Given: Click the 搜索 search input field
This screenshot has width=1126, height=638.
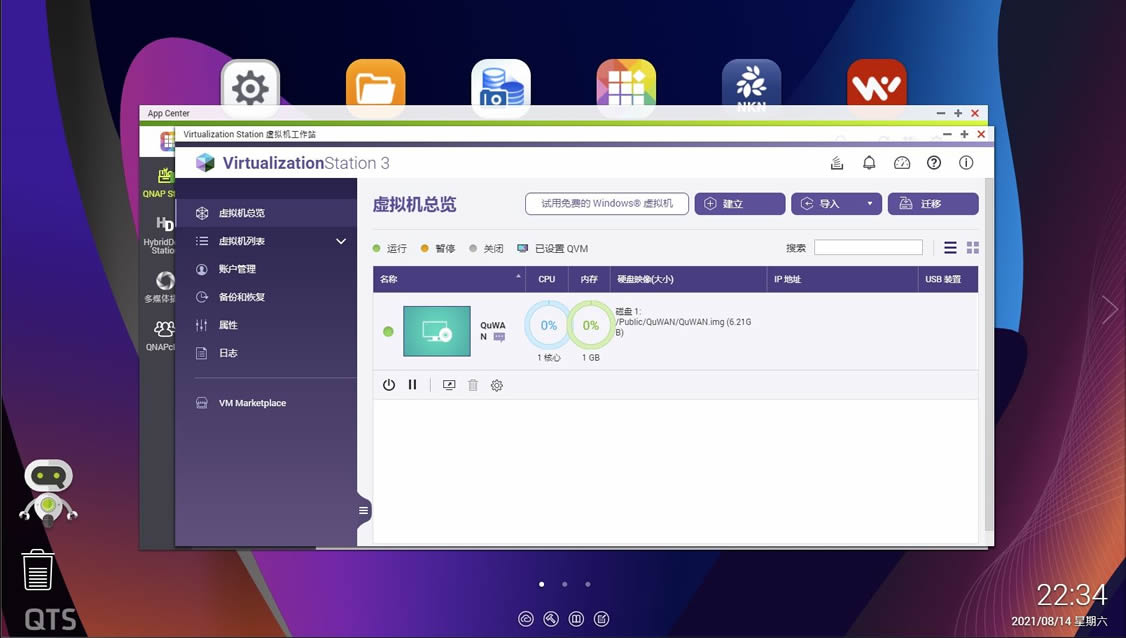Looking at the screenshot, I should (868, 248).
